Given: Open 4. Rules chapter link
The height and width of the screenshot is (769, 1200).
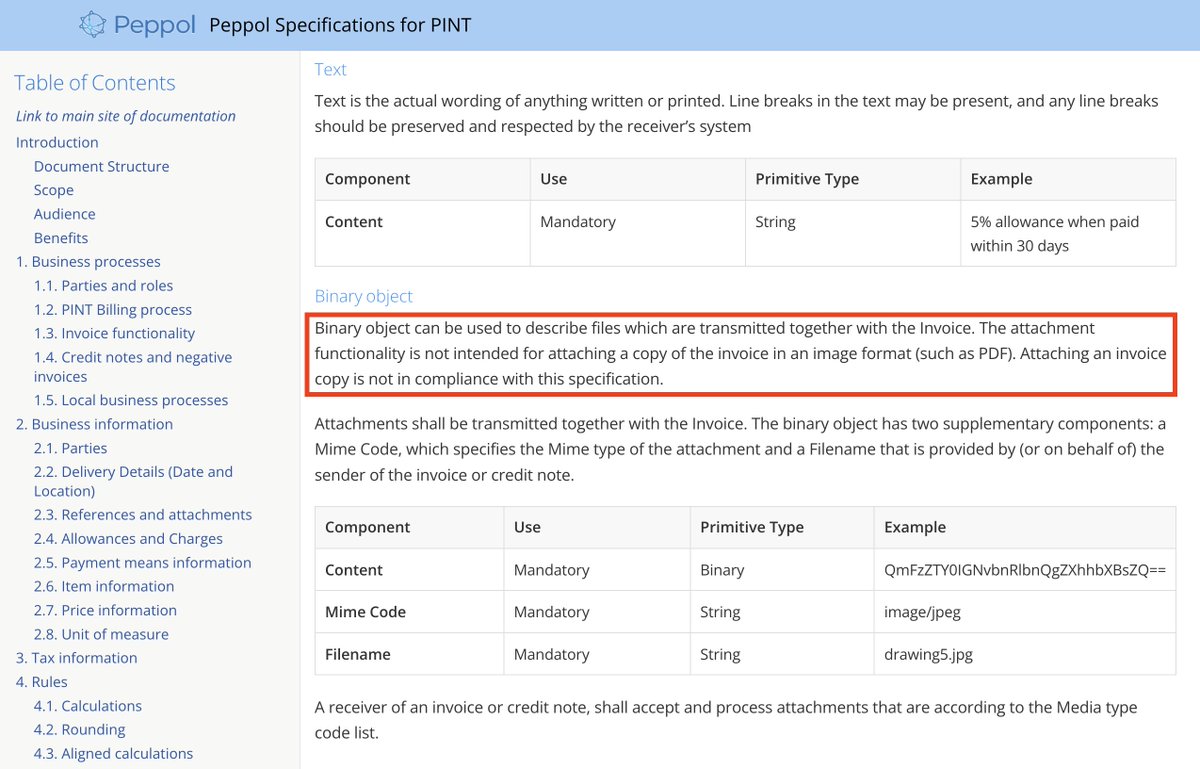Looking at the screenshot, I should pyautogui.click(x=42, y=682).
